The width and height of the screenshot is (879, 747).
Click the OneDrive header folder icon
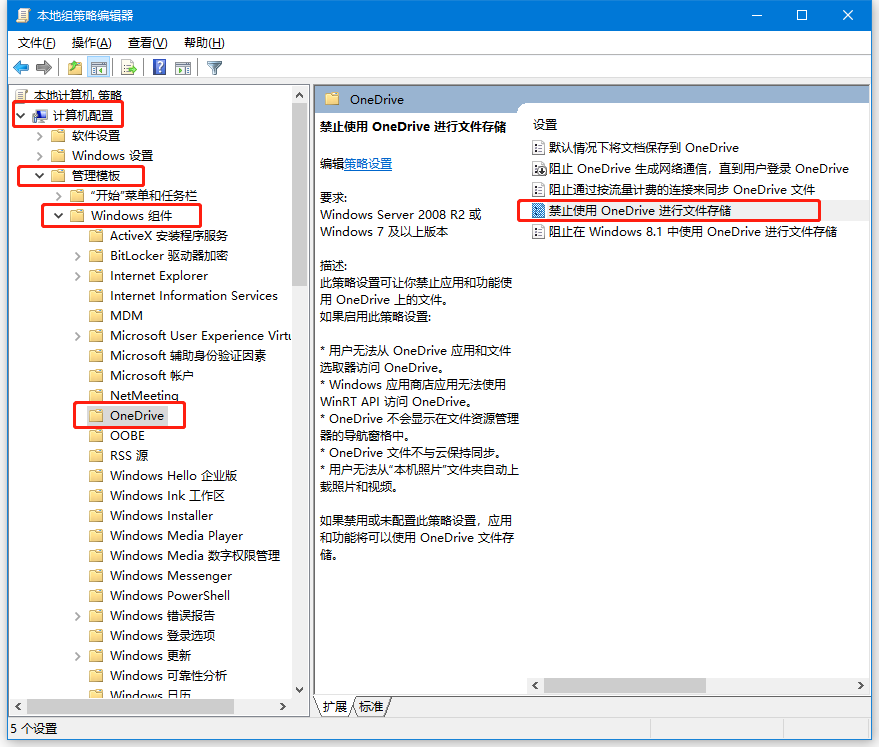pyautogui.click(x=332, y=99)
